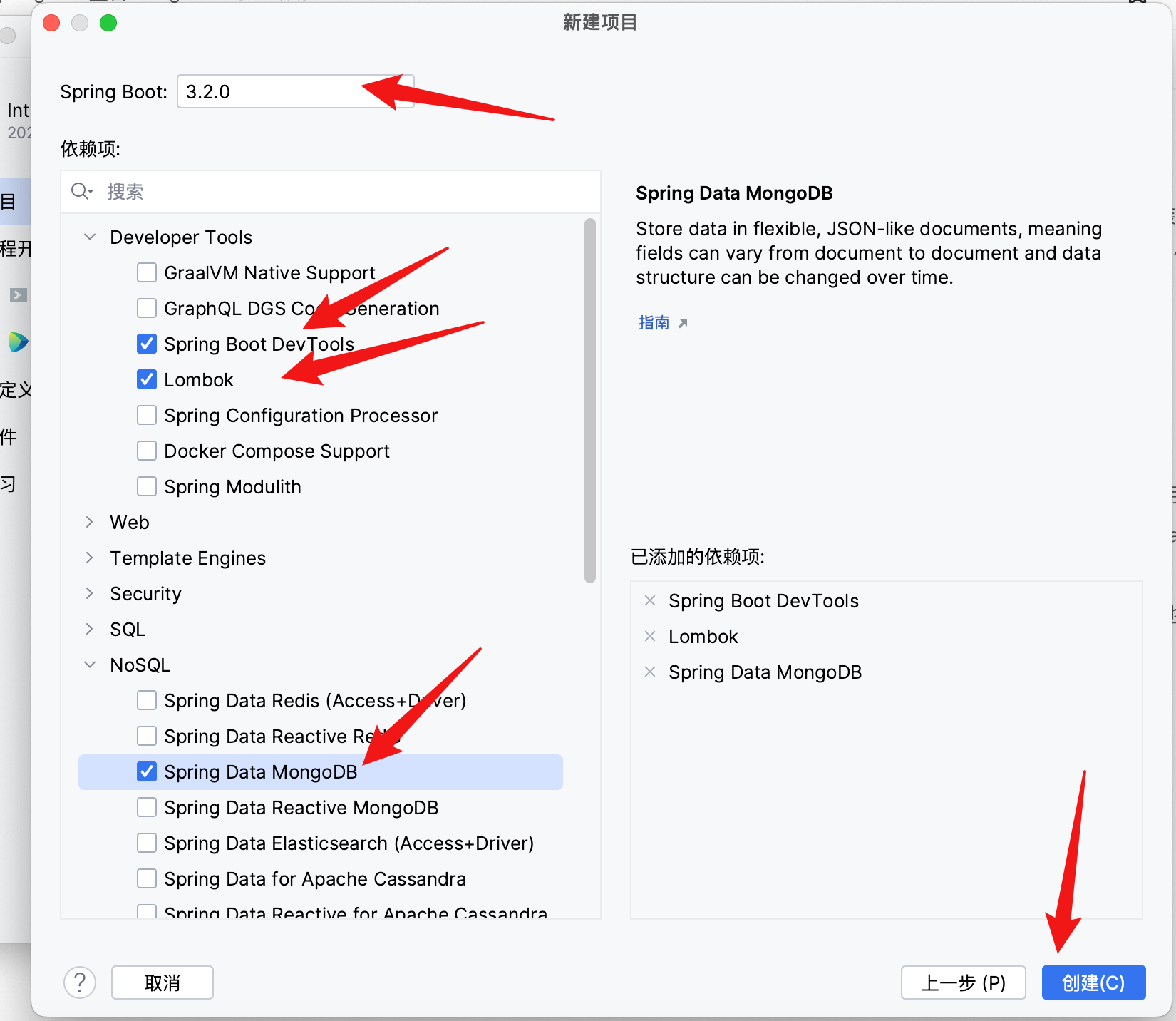
Task: Click the dependency search field
Action: (x=331, y=192)
